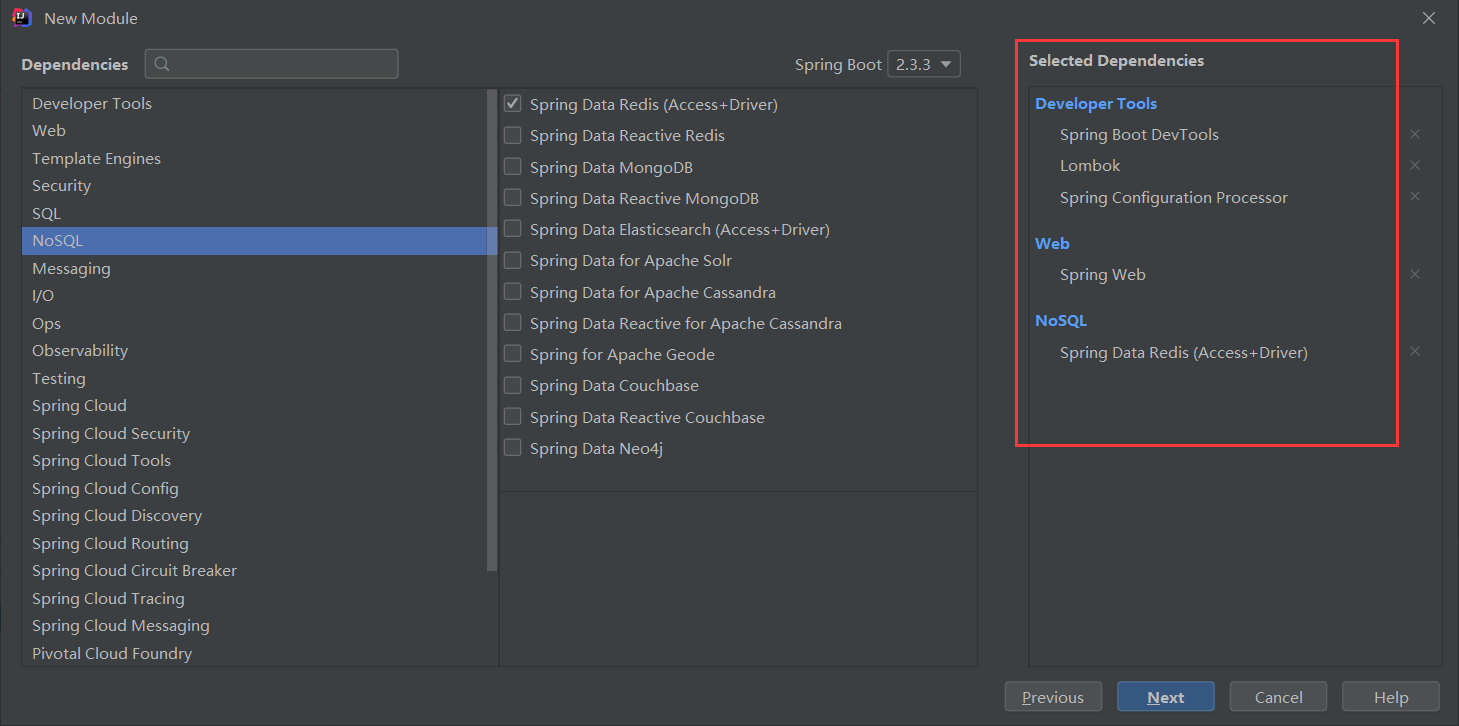Open Help for this dialog
This screenshot has height=726, width=1459.
coord(1391,697)
